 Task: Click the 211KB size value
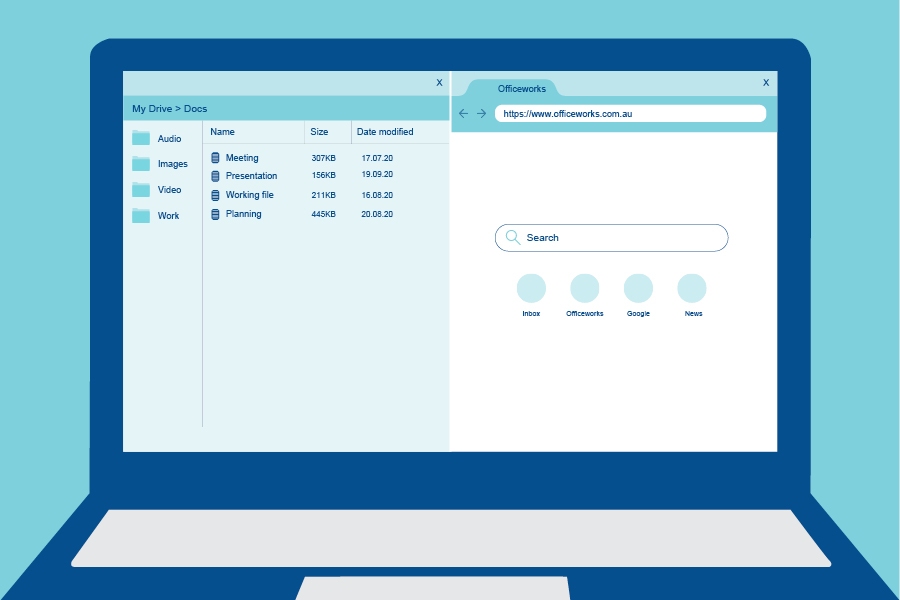click(x=323, y=195)
